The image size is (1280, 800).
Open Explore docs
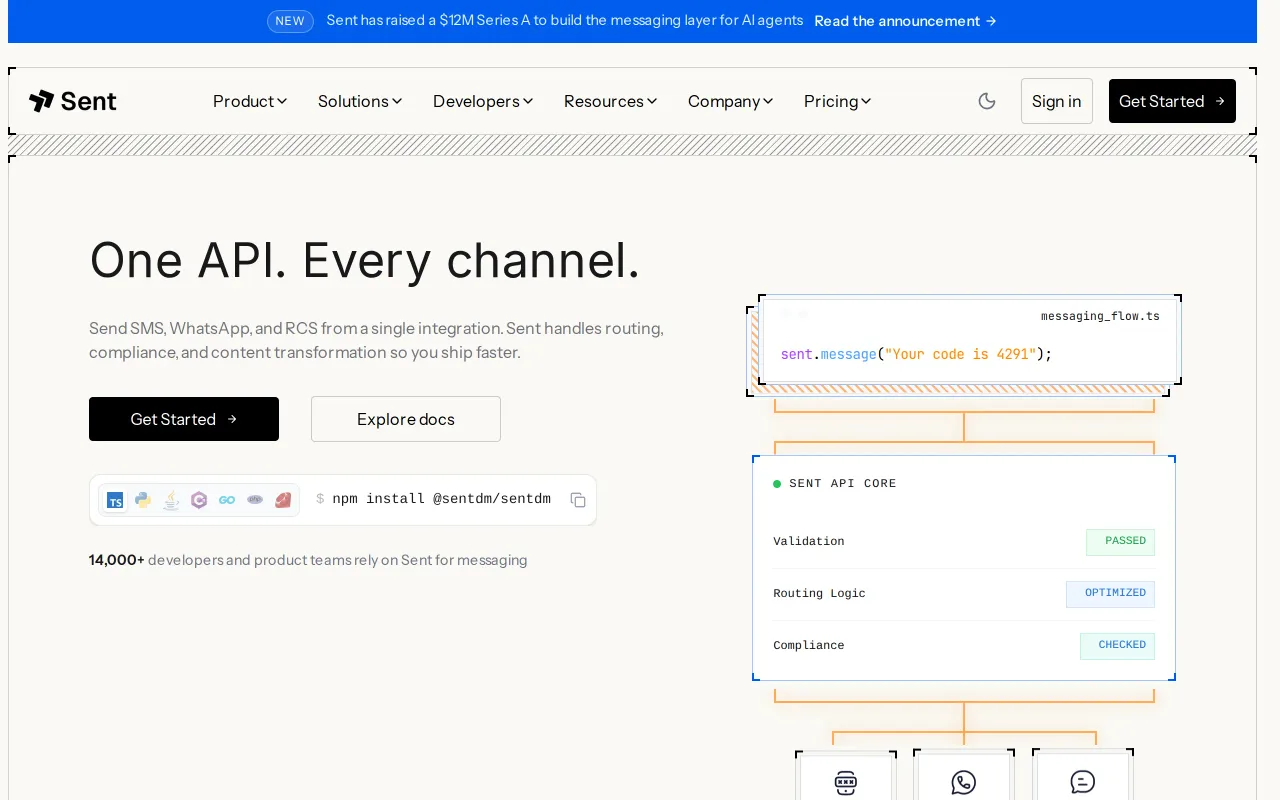click(x=406, y=419)
